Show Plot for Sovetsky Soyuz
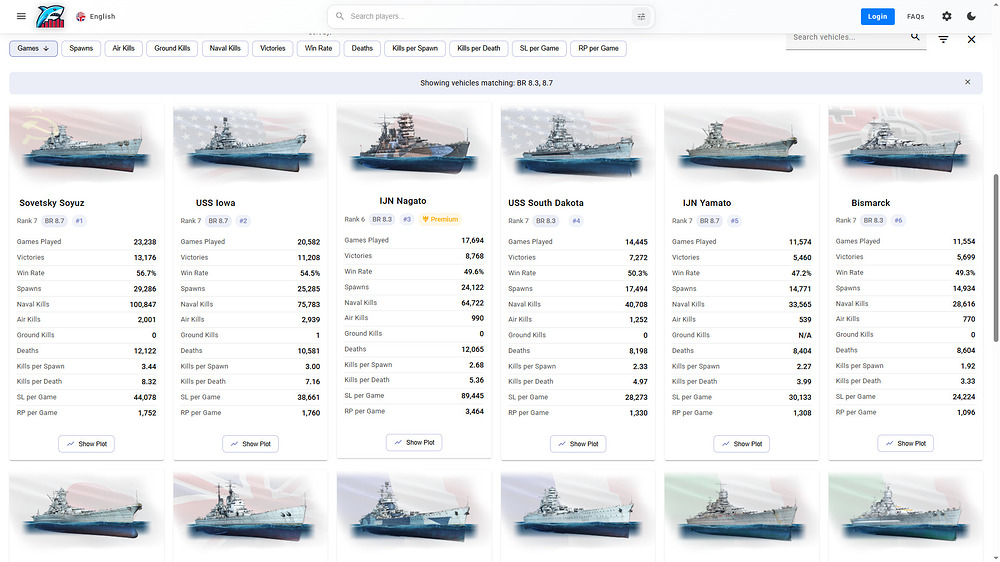This screenshot has height=562, width=1000. click(87, 444)
